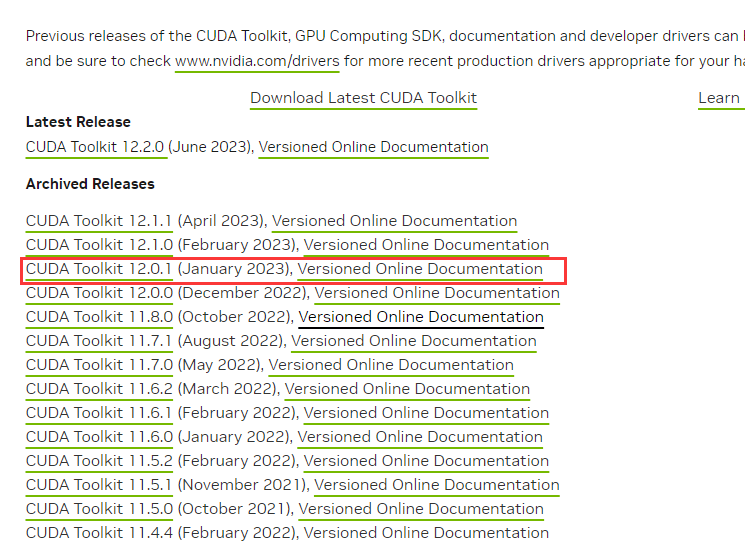
Task: Open the www.nvidia.com/drivers link
Action: pyautogui.click(x=257, y=61)
